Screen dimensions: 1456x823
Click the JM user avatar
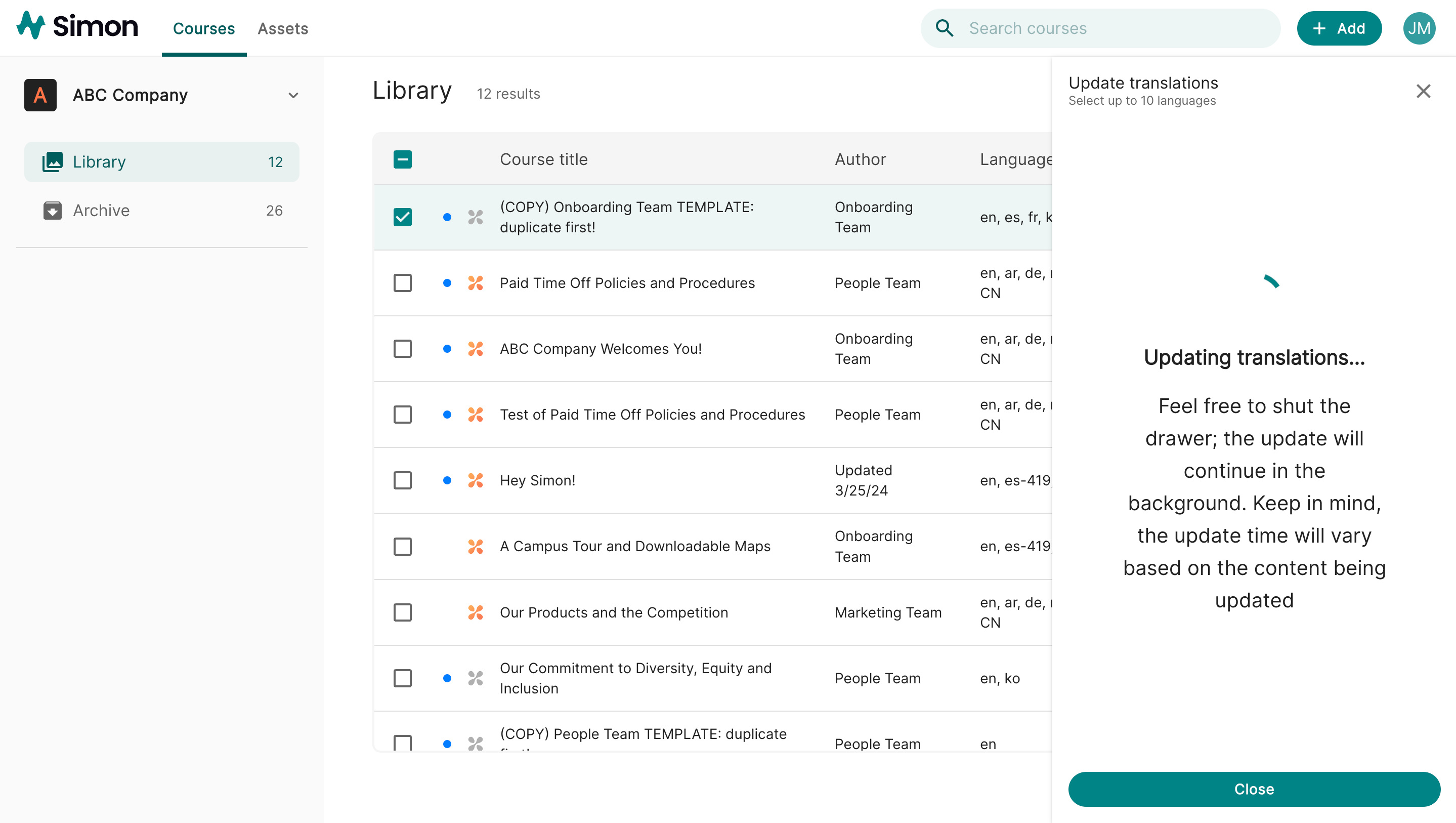tap(1419, 28)
